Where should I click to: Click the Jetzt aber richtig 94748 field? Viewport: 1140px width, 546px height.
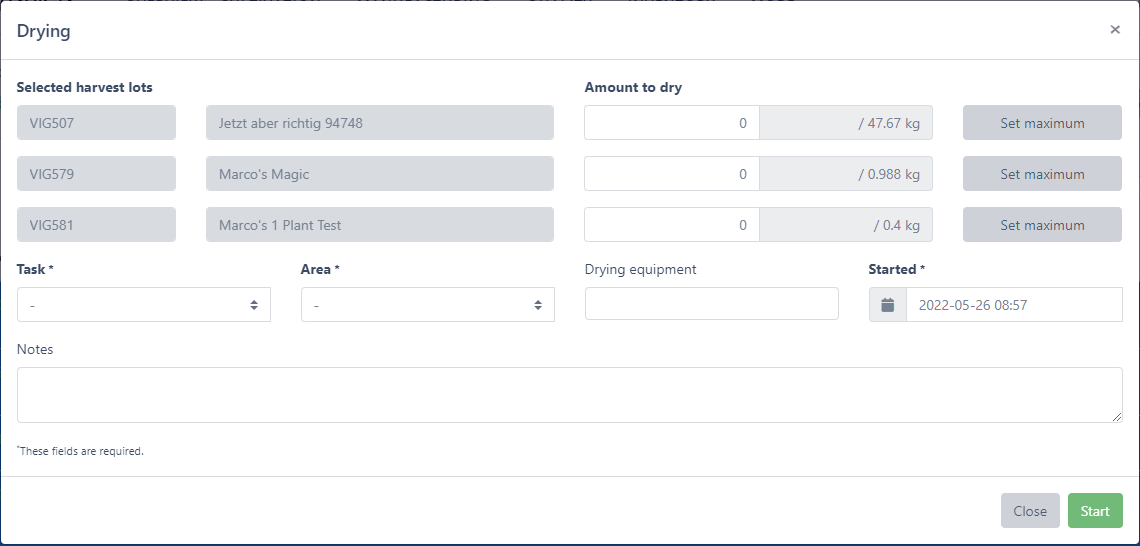coord(379,123)
